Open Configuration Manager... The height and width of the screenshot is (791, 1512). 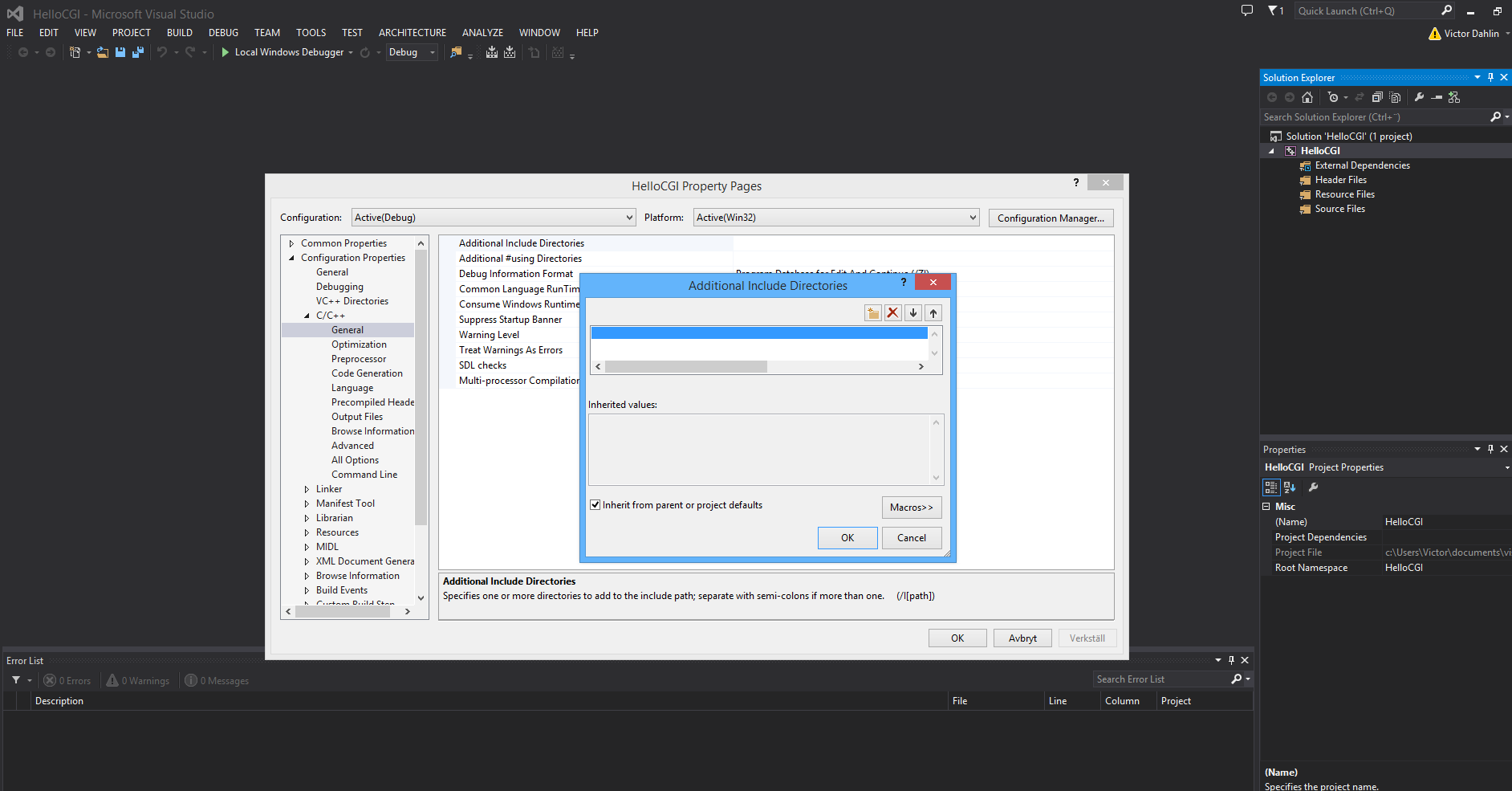[1051, 218]
